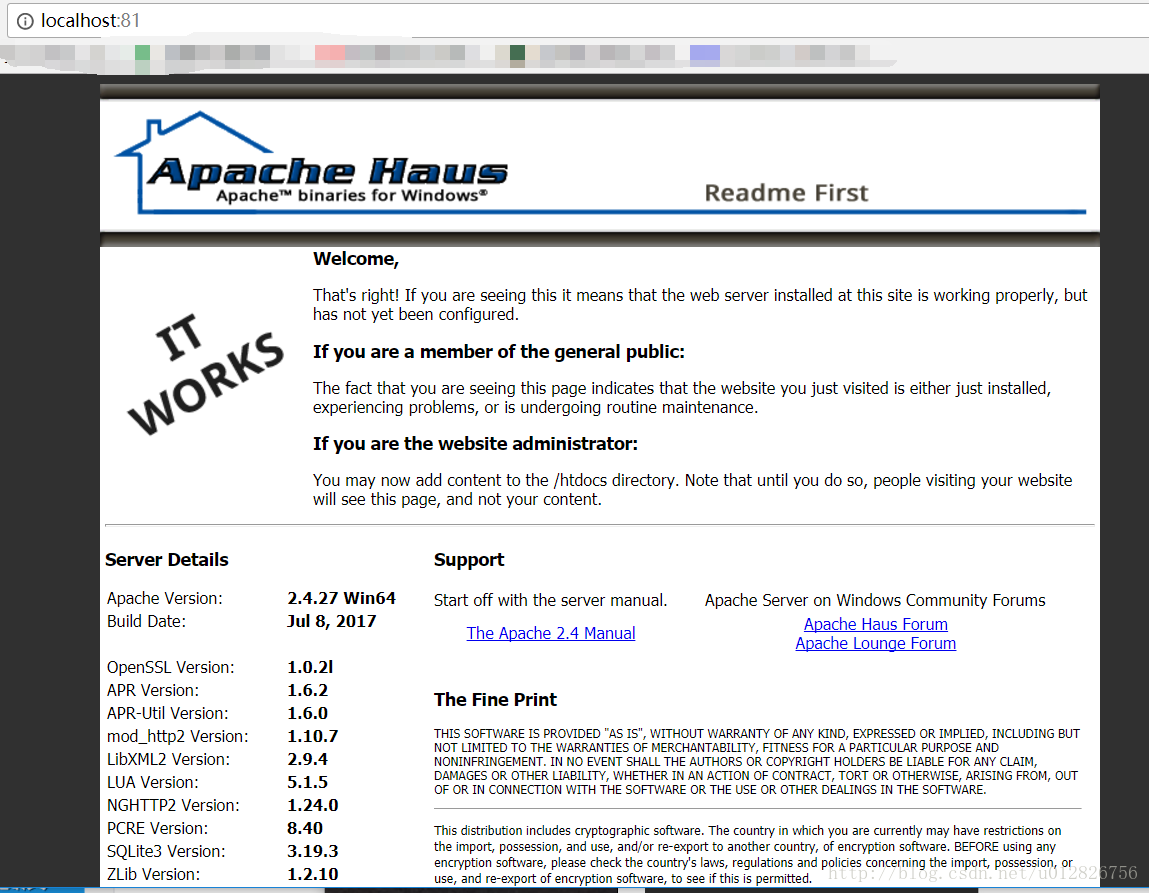Click 'Start off with the server manual.' text

(550, 601)
